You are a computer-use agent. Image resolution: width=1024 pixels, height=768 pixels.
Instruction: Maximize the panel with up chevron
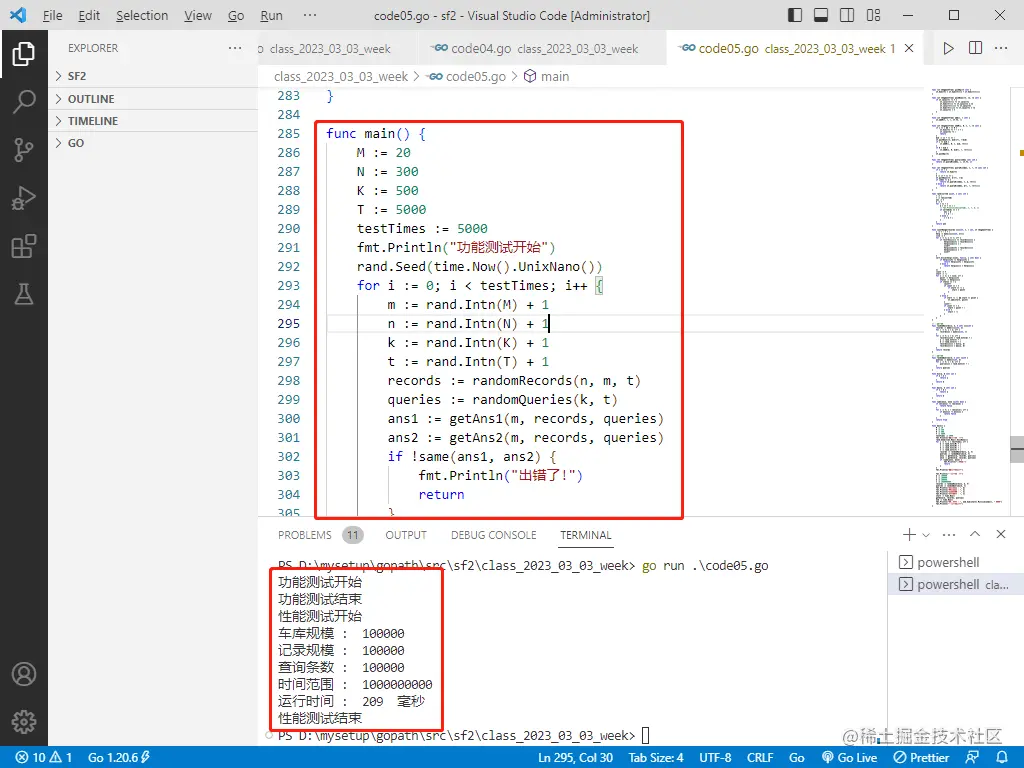975,534
